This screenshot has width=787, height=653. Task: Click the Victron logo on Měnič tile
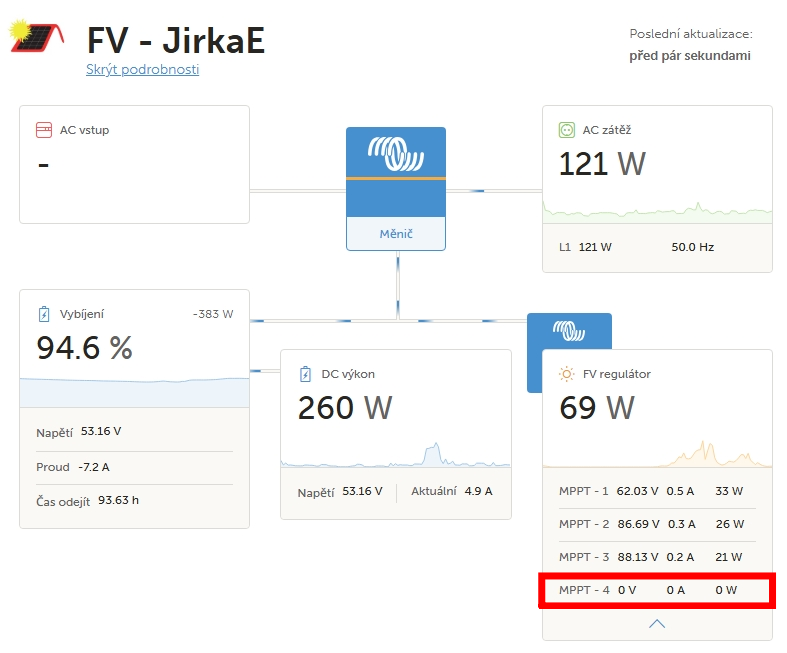[x=396, y=154]
